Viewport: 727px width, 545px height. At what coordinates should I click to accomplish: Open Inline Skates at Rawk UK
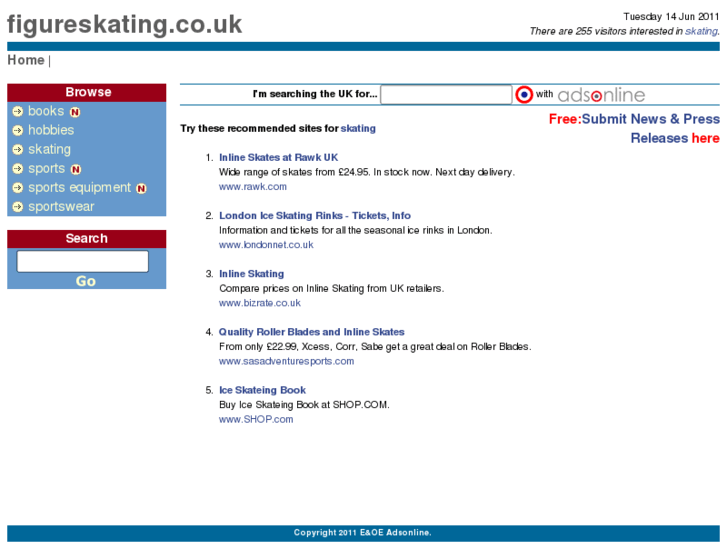[x=279, y=158]
